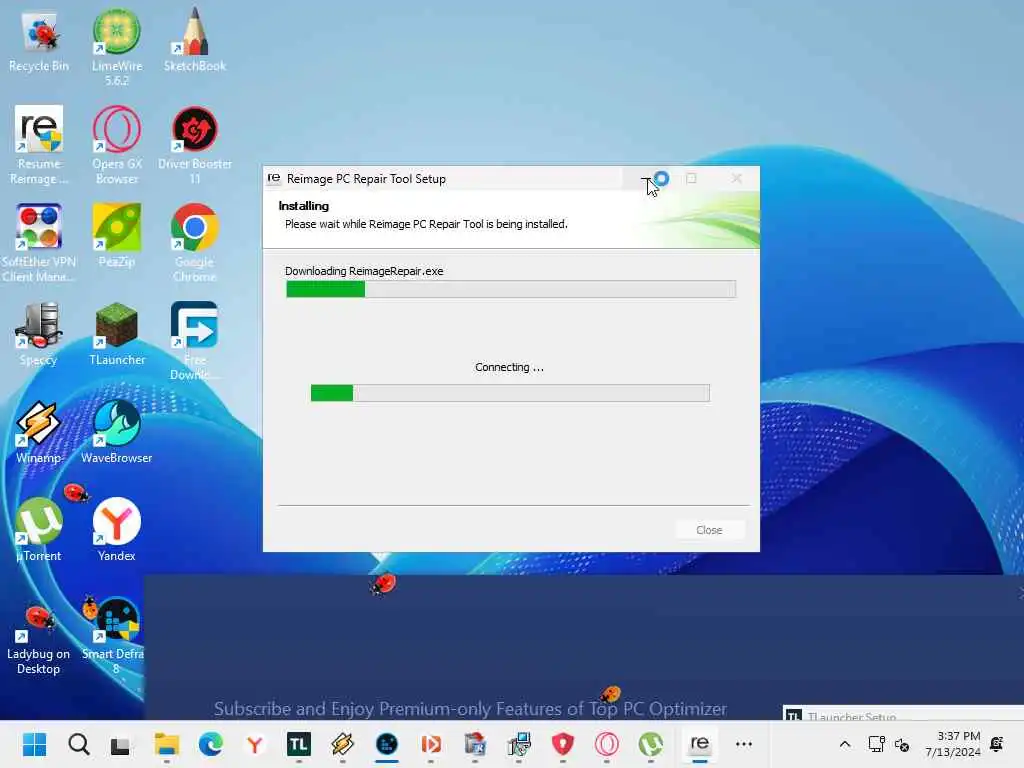Select the Ladybug on Desktop shortcut
This screenshot has width=1024, height=768.
click(39, 640)
